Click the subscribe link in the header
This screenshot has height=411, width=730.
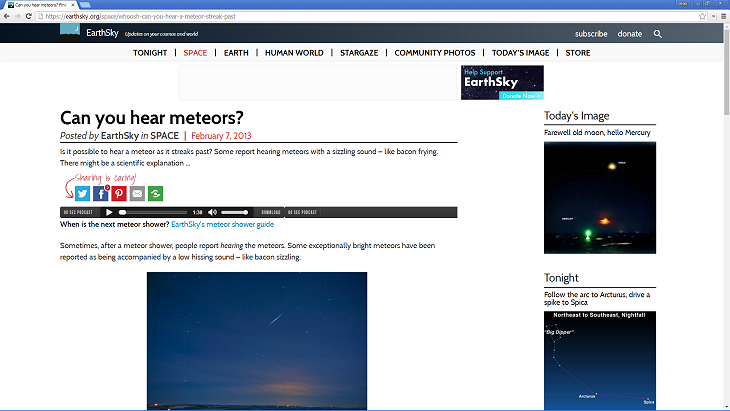pos(591,34)
